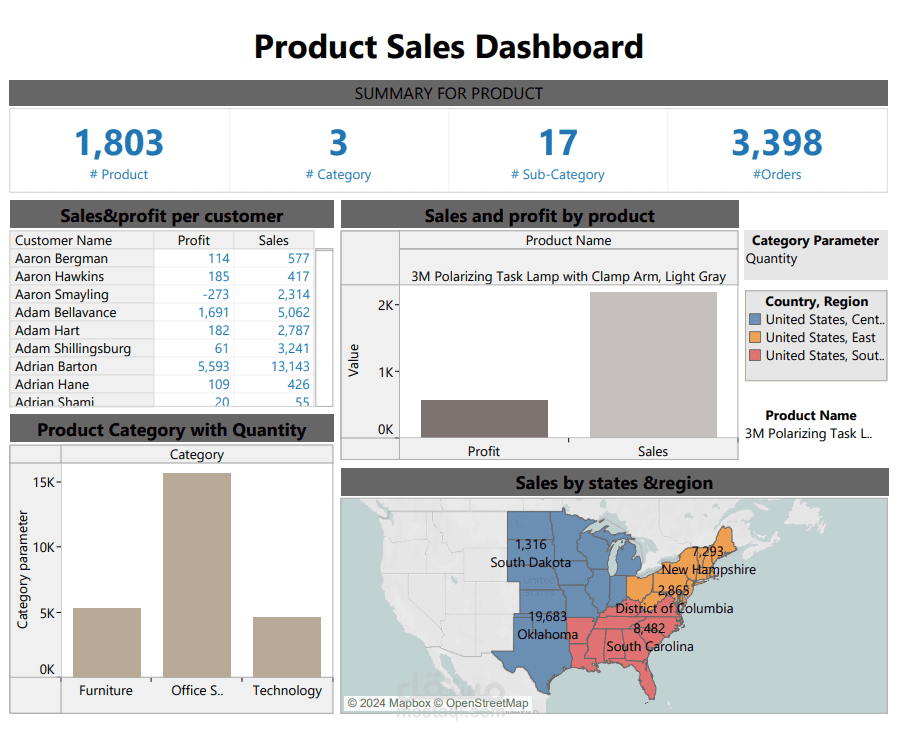
Task: Click the New Hampshire map label
Action: 709,569
